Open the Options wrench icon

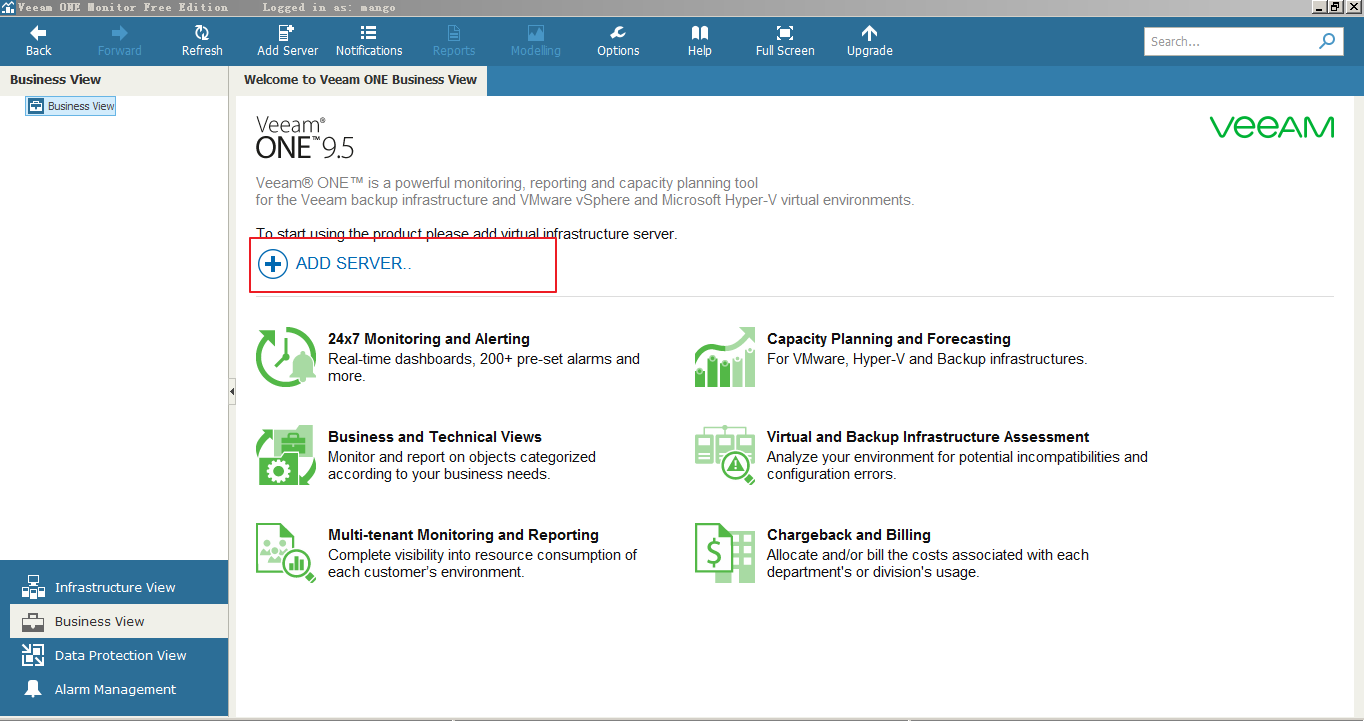pyautogui.click(x=618, y=33)
